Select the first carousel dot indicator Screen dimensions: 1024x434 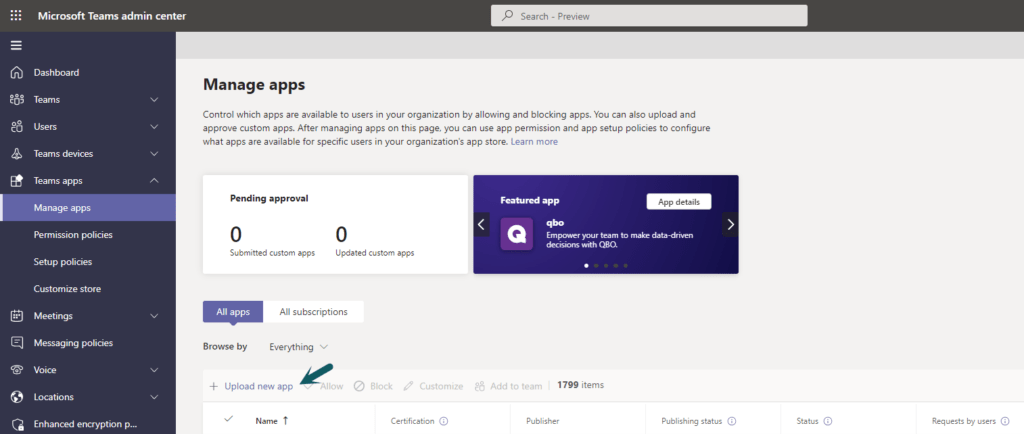tap(586, 266)
